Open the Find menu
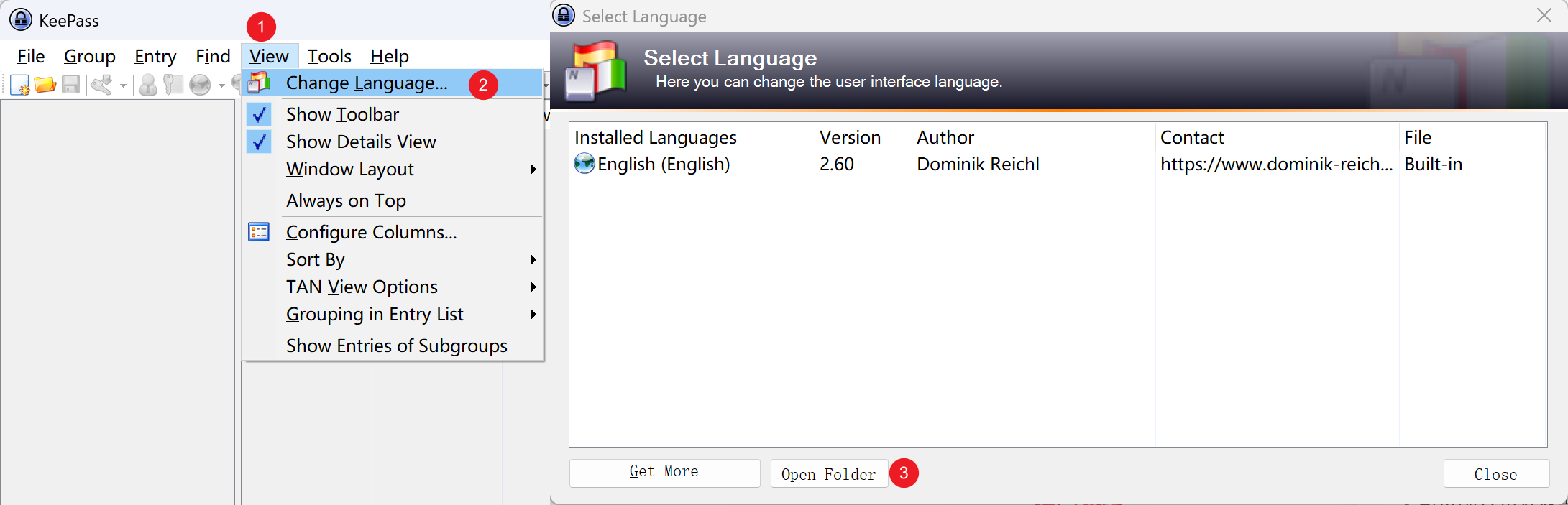The width and height of the screenshot is (1568, 505). pyautogui.click(x=213, y=56)
